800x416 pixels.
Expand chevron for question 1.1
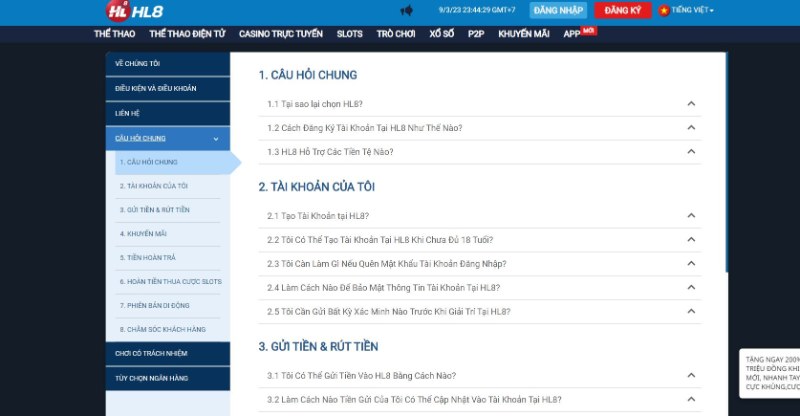coord(691,104)
